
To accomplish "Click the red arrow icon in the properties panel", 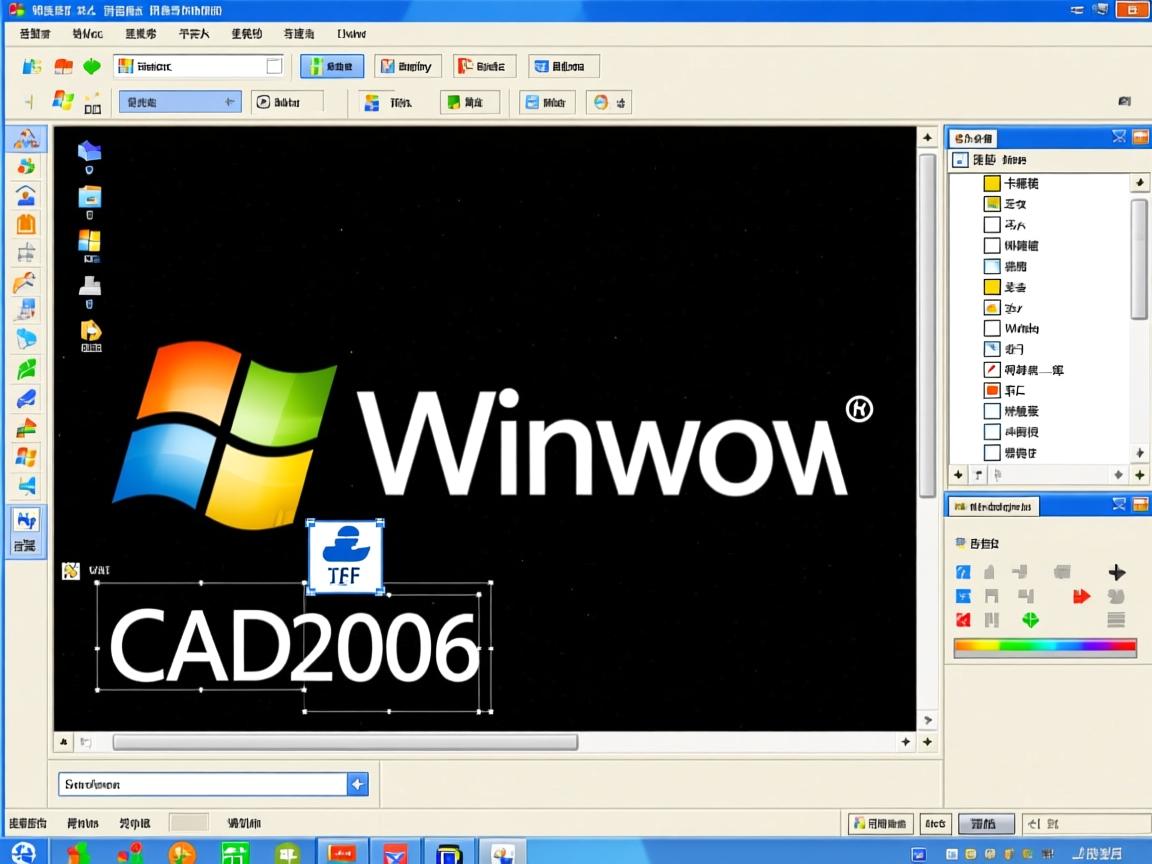I will [x=1082, y=597].
